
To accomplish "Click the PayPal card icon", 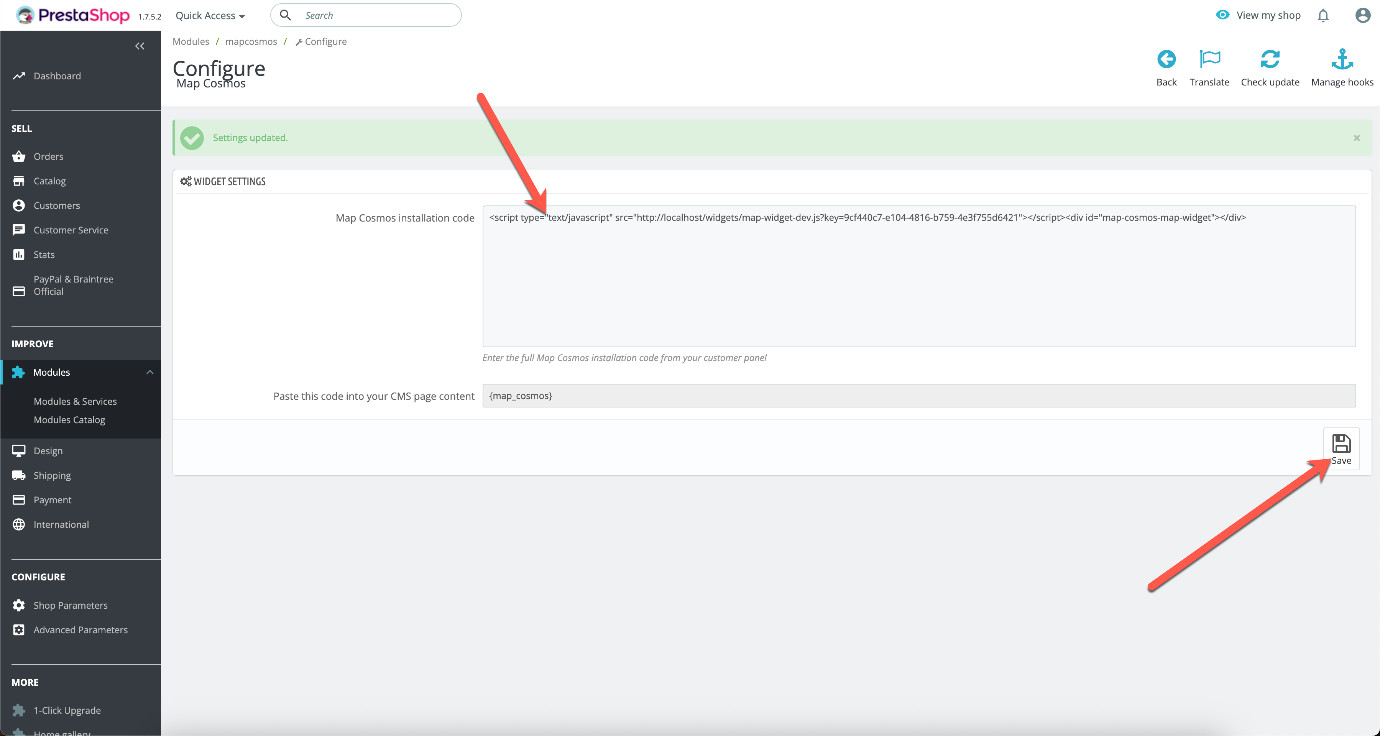I will pos(18,292).
